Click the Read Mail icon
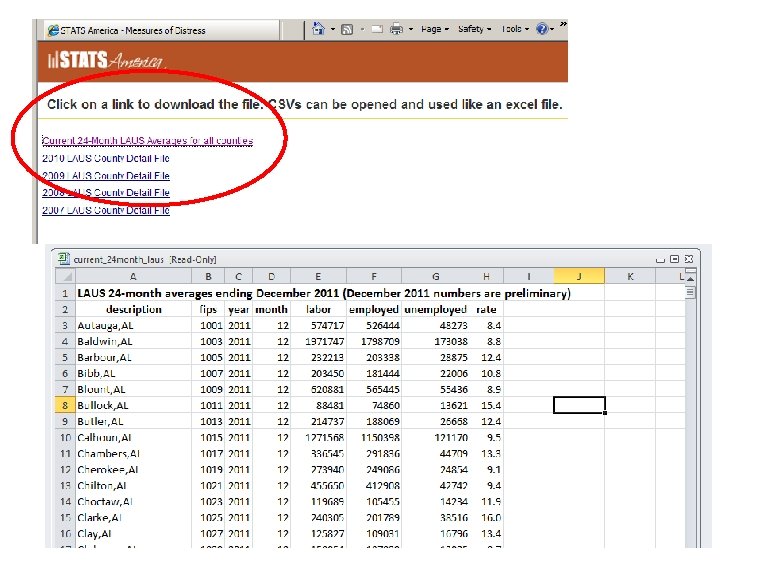 (376, 29)
